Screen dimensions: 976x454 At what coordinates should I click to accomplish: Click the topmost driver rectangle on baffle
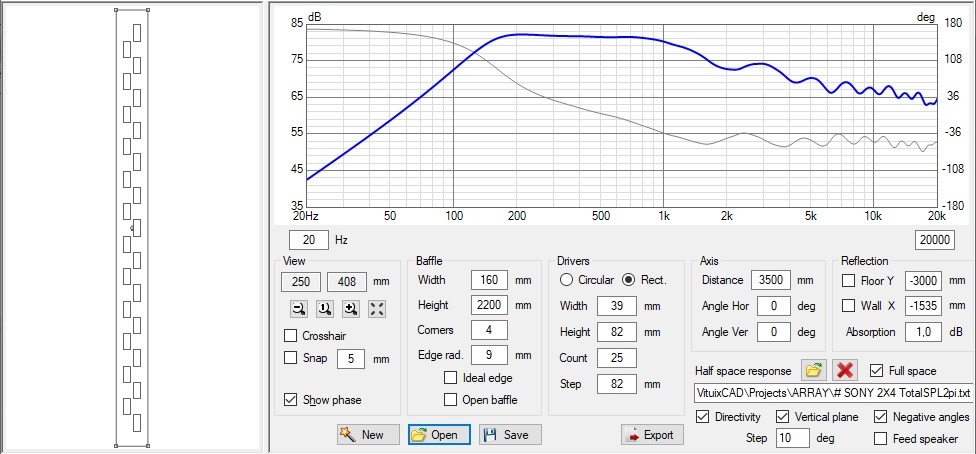138,33
